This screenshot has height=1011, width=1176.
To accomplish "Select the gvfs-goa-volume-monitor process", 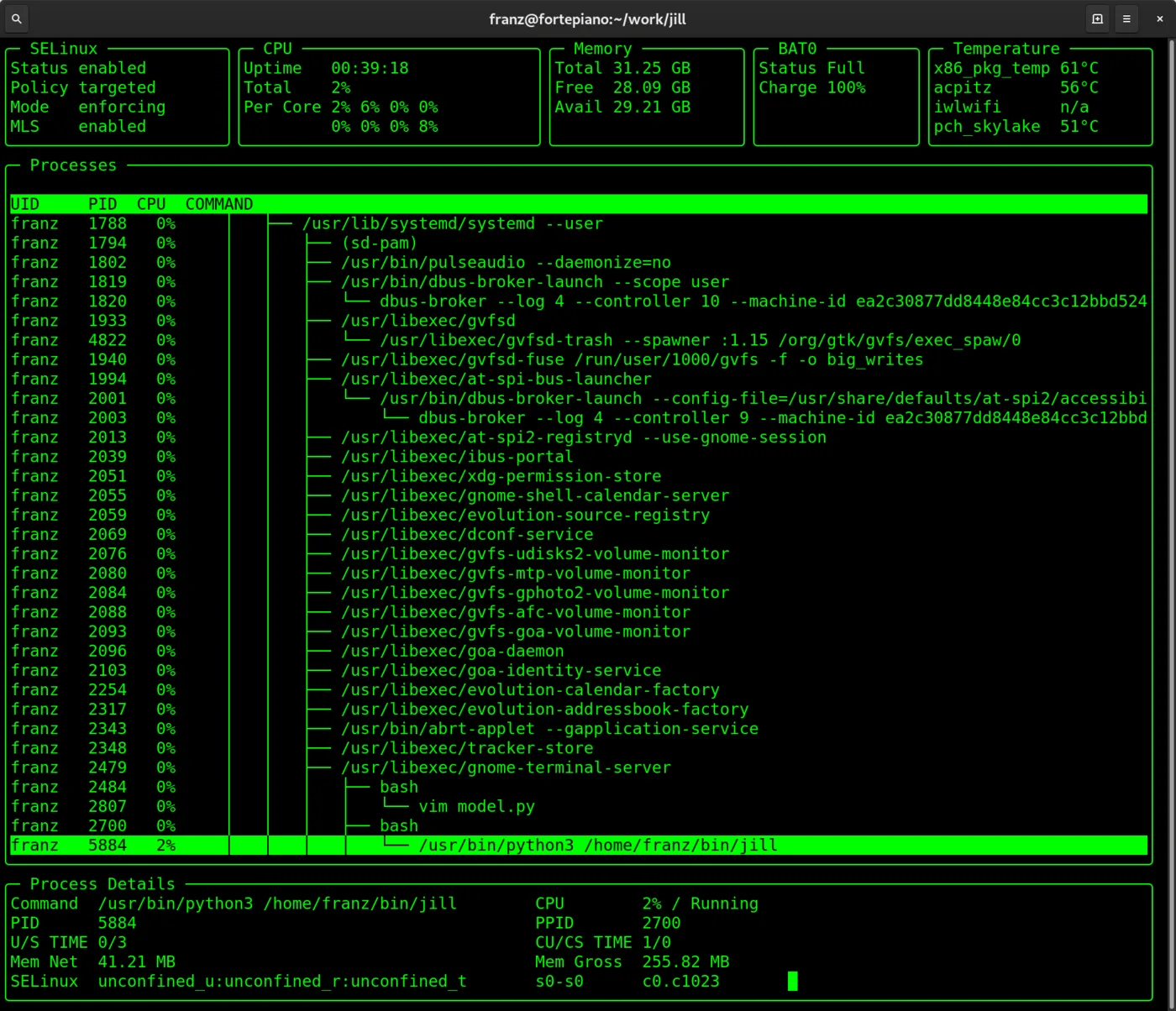I will coord(579,631).
